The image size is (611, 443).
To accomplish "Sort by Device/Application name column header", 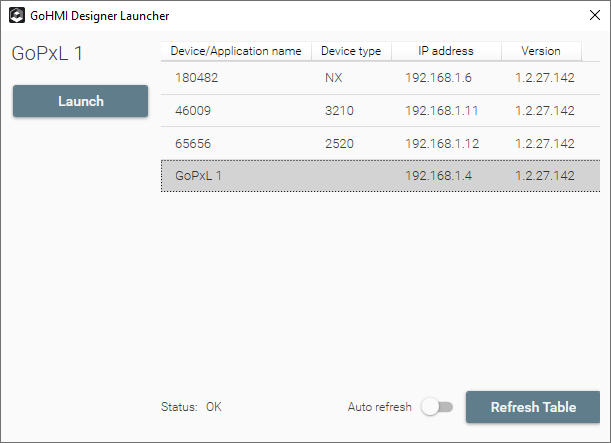I will click(236, 51).
